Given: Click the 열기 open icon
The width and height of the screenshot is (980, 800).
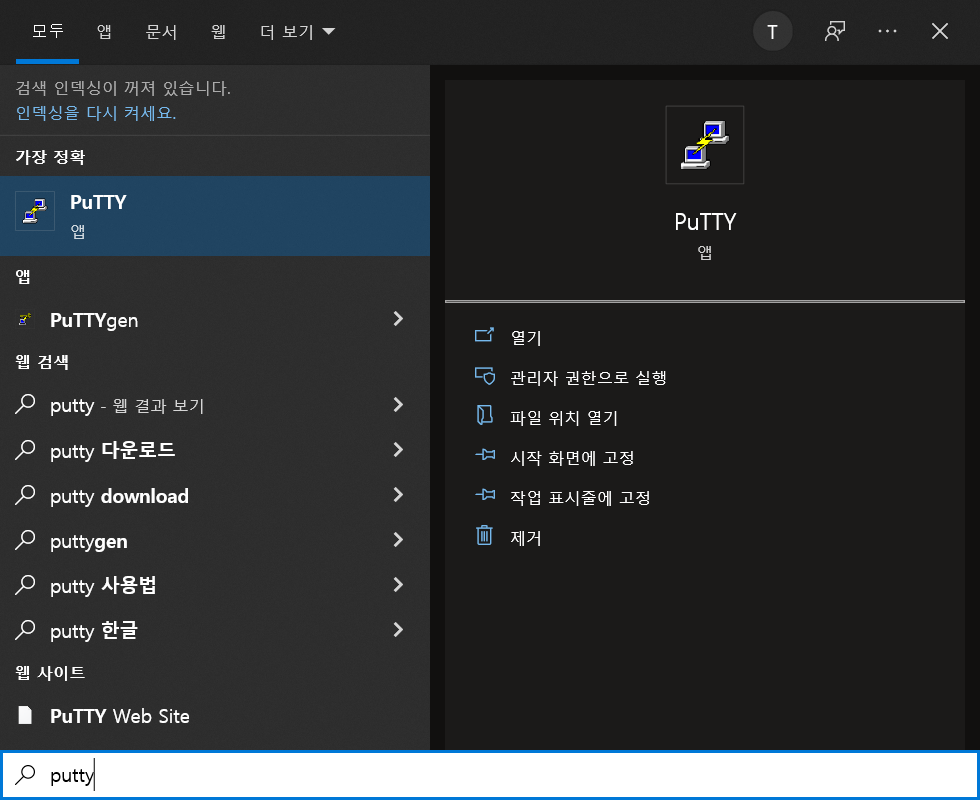Looking at the screenshot, I should click(x=484, y=336).
